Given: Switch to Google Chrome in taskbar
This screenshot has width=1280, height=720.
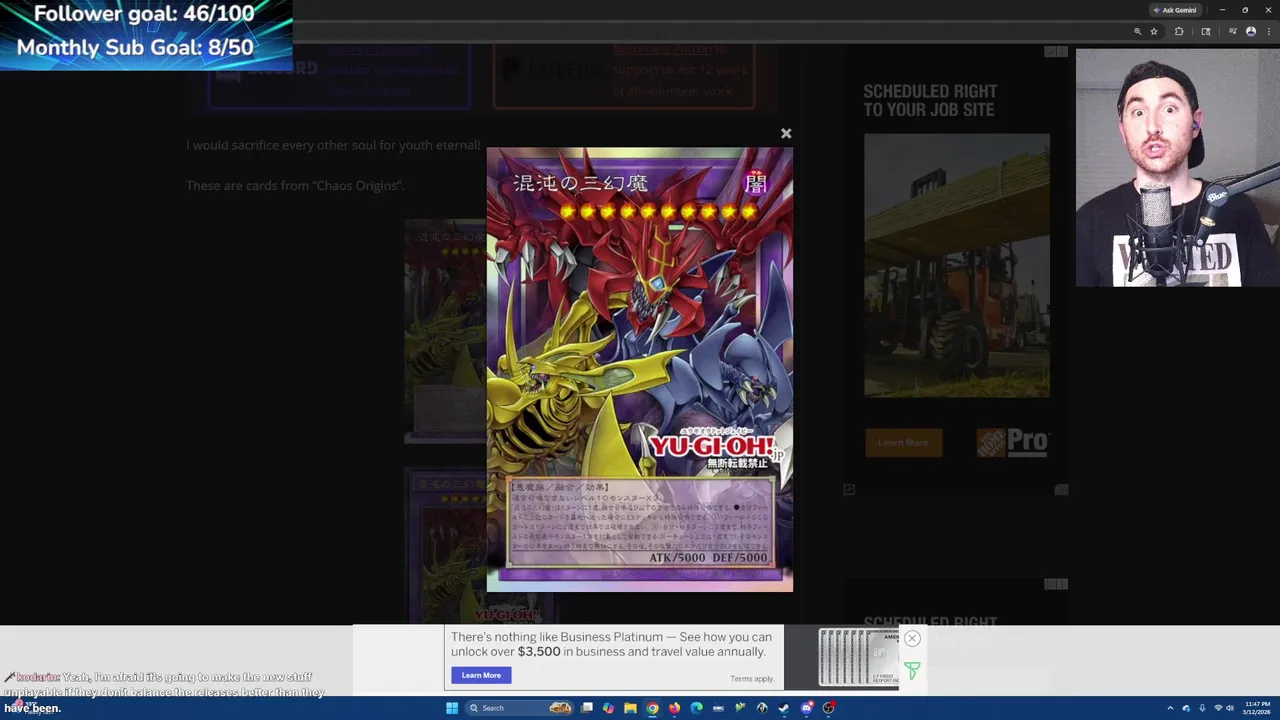Looking at the screenshot, I should click(x=652, y=708).
